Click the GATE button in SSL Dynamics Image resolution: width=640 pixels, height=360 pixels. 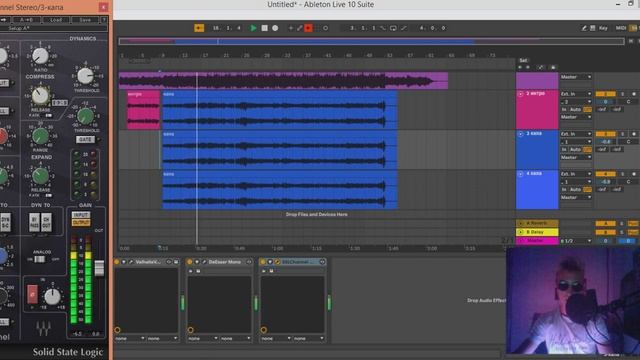85,140
